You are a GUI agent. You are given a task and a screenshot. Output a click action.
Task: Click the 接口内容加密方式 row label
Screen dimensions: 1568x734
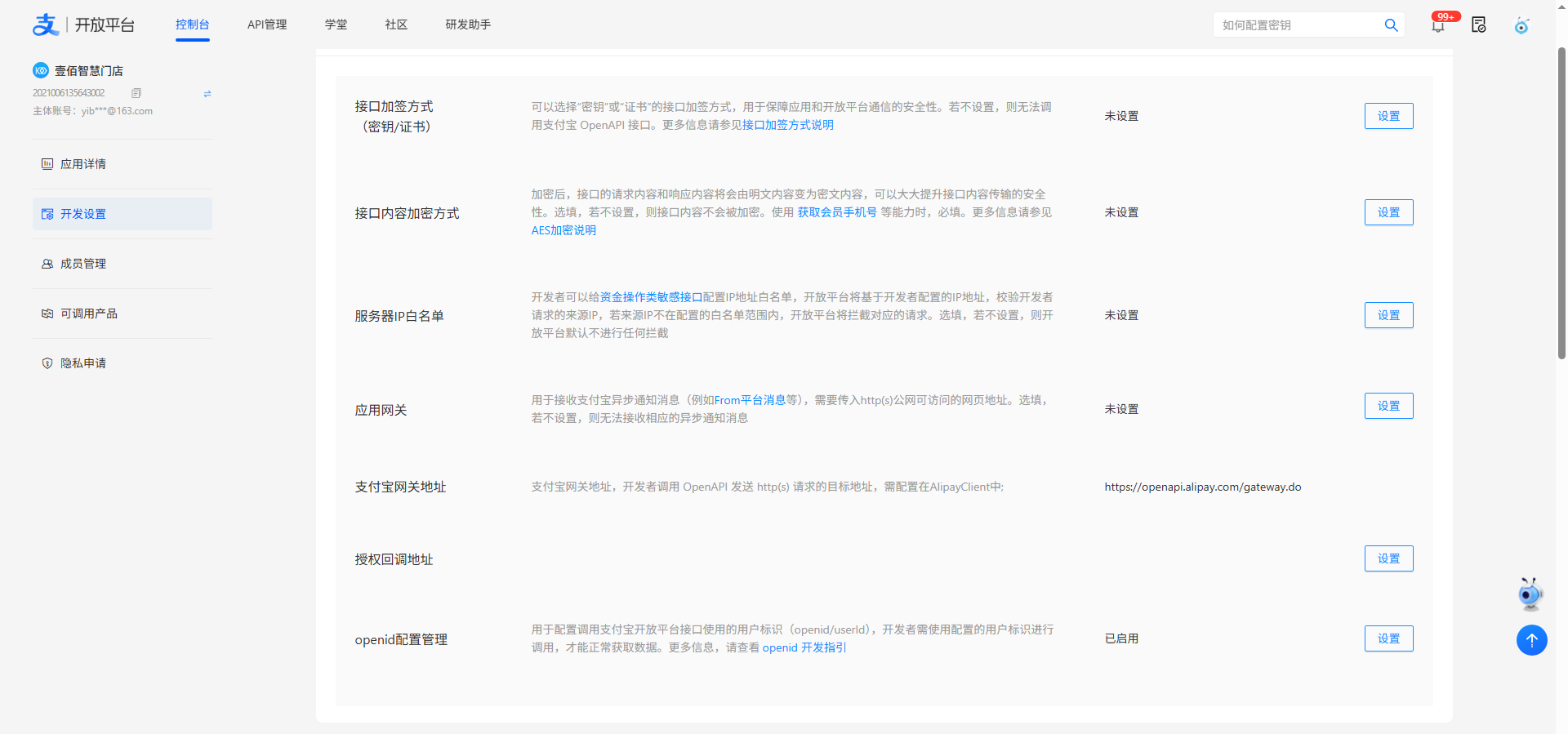tap(407, 213)
